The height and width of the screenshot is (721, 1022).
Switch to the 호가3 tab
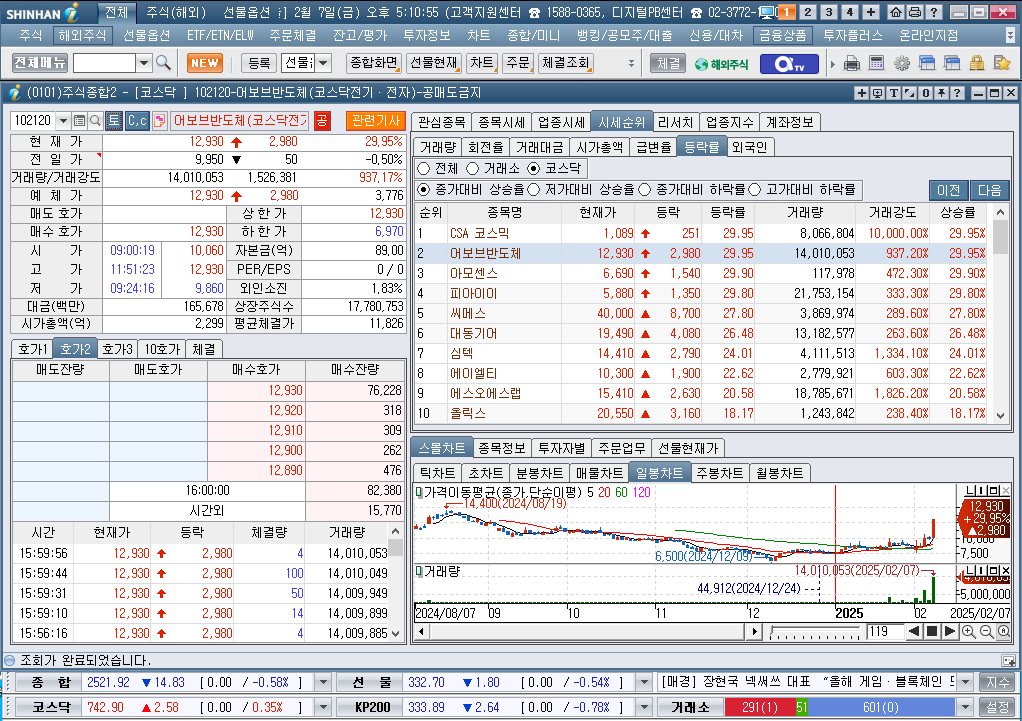pyautogui.click(x=118, y=349)
